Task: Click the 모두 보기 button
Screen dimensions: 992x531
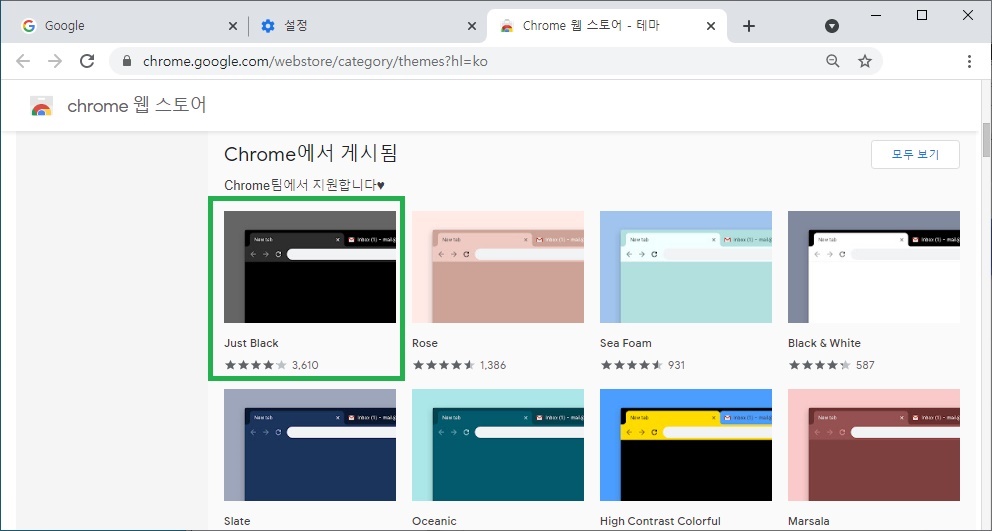Action: pyautogui.click(x=915, y=154)
